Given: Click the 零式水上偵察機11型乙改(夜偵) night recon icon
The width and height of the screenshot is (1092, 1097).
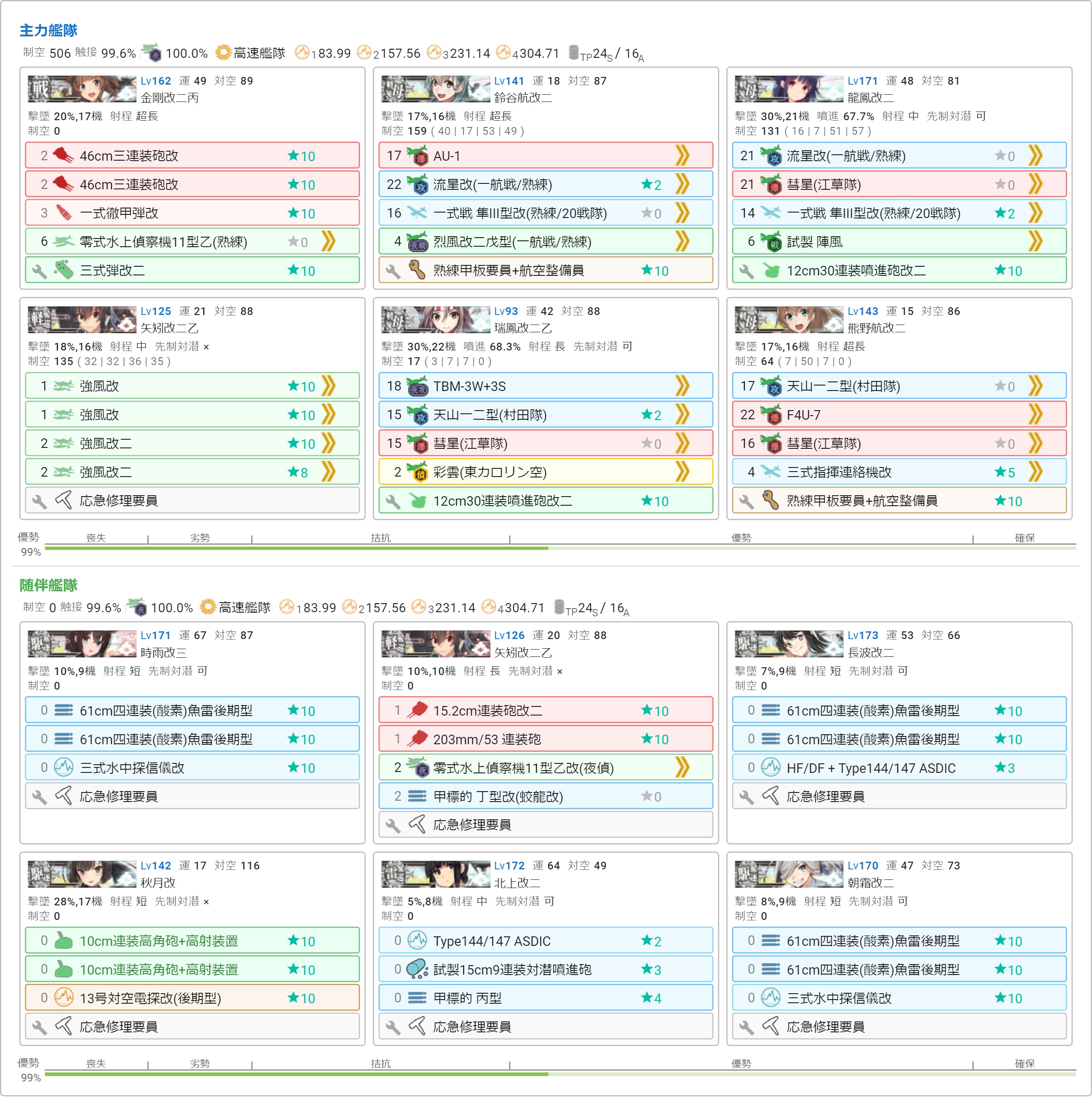Looking at the screenshot, I should click(x=417, y=768).
